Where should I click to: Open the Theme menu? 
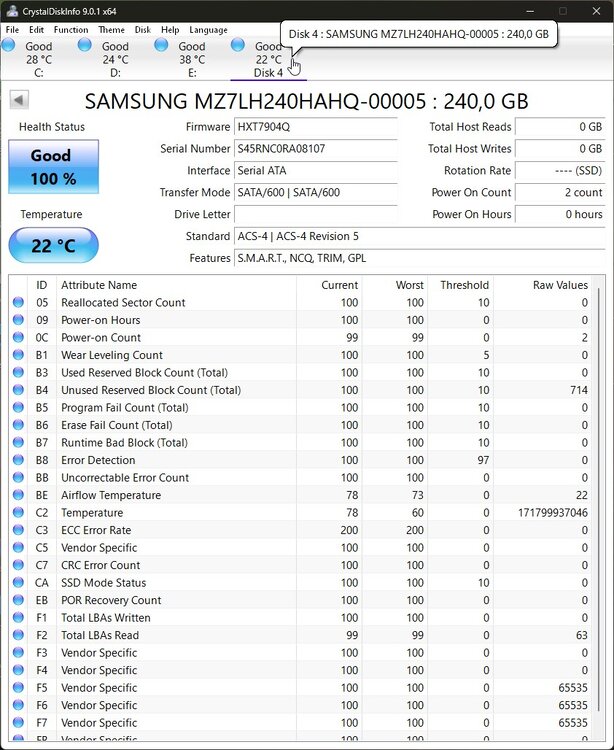pos(111,30)
